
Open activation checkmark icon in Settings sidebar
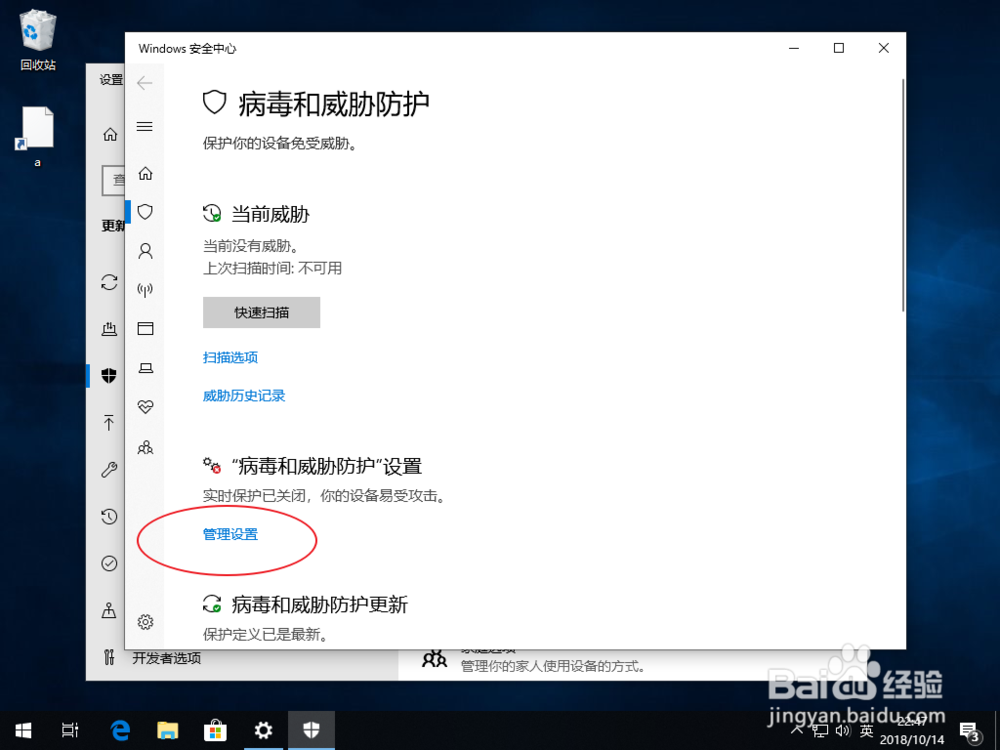coord(109,563)
